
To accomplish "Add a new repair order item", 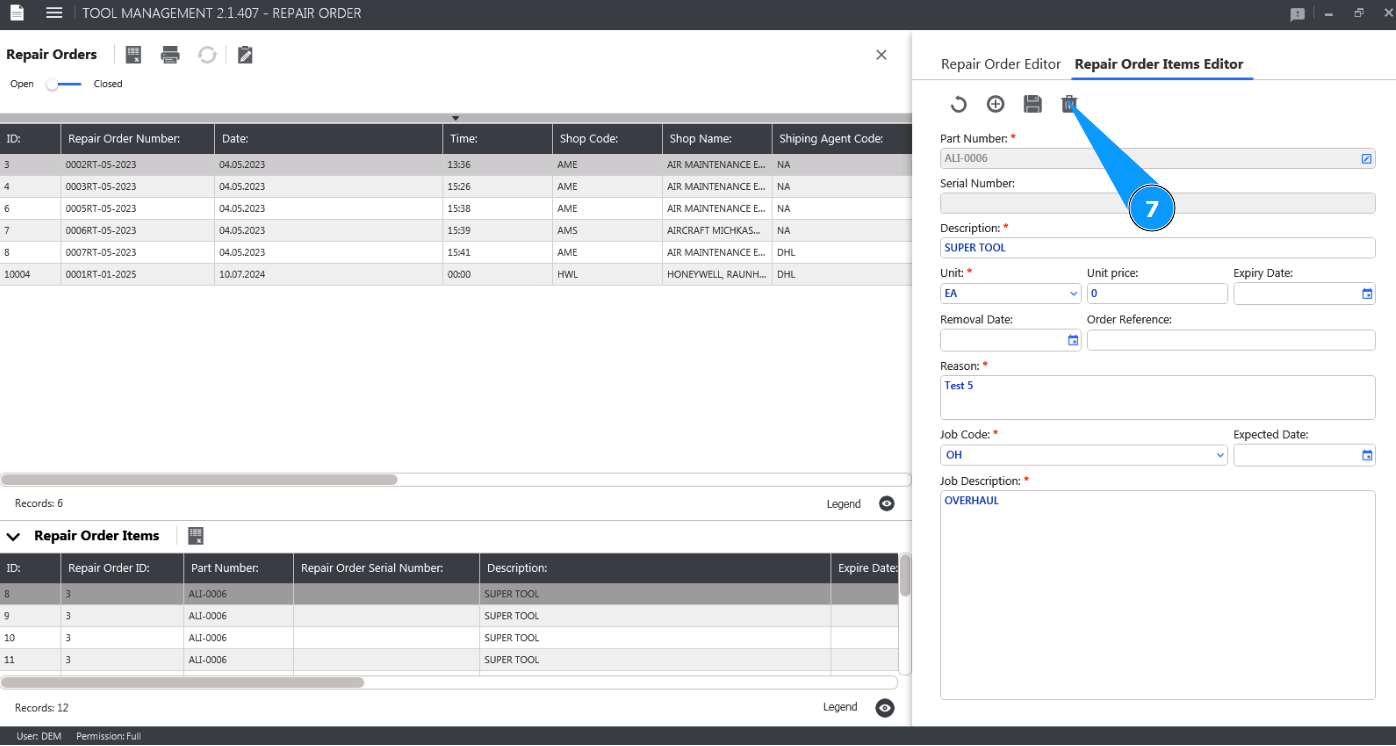I will pos(995,104).
